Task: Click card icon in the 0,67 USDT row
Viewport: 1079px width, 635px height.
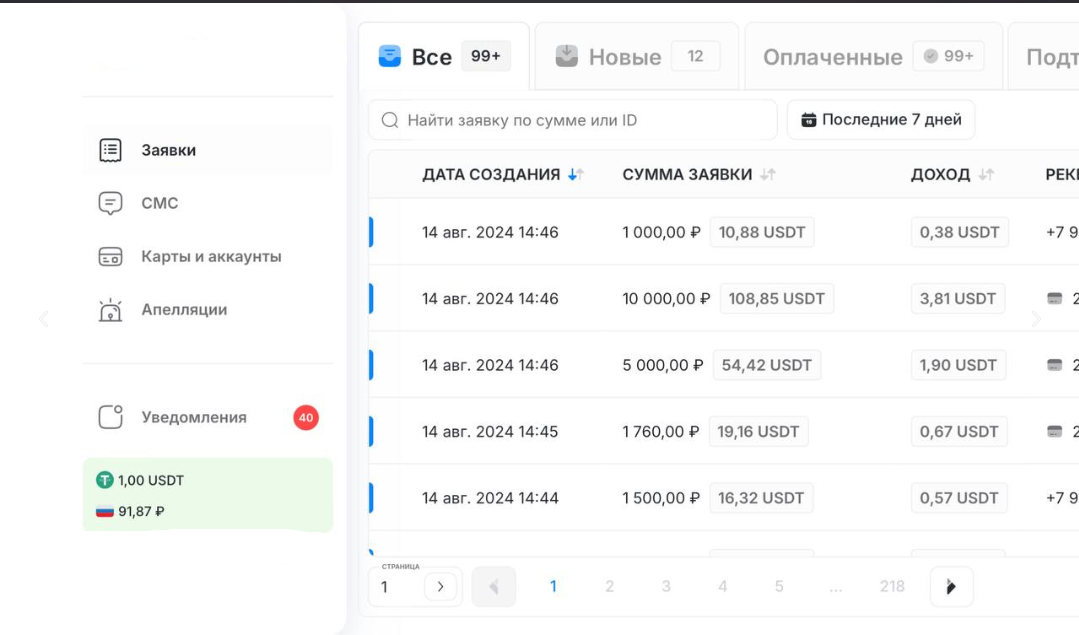Action: tap(1054, 431)
